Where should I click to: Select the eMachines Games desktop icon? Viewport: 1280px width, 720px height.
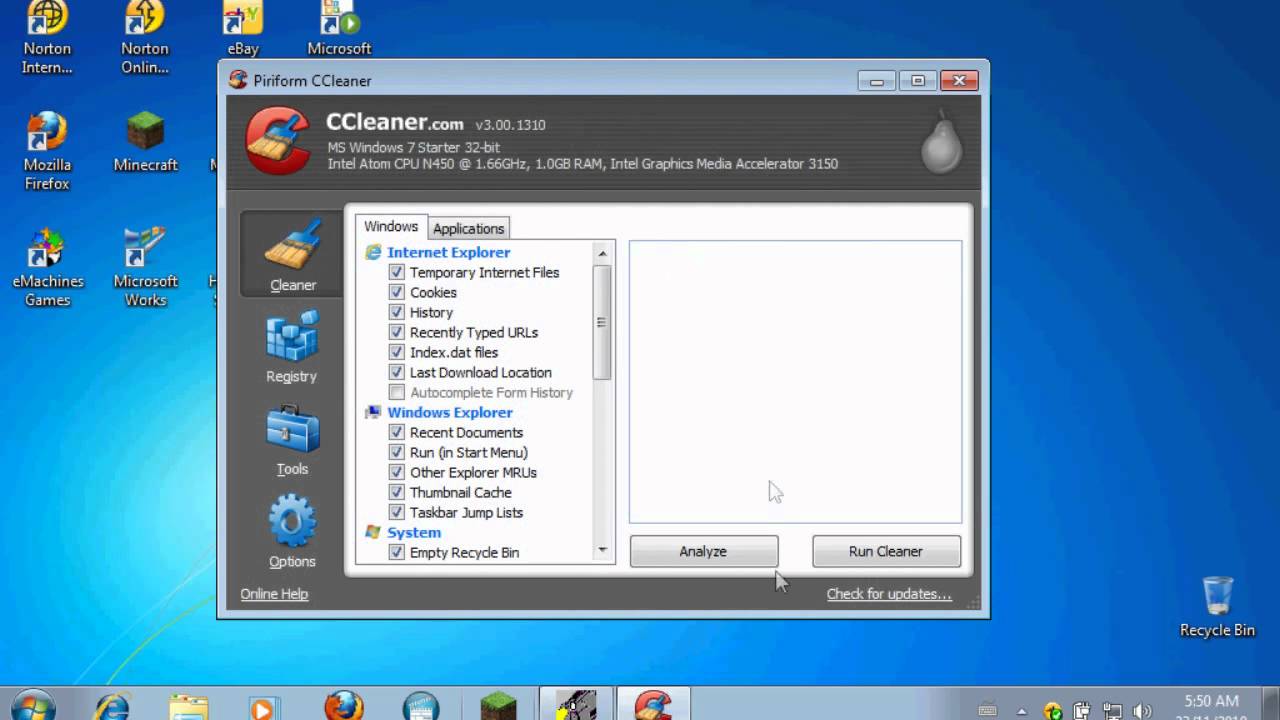pos(47,267)
